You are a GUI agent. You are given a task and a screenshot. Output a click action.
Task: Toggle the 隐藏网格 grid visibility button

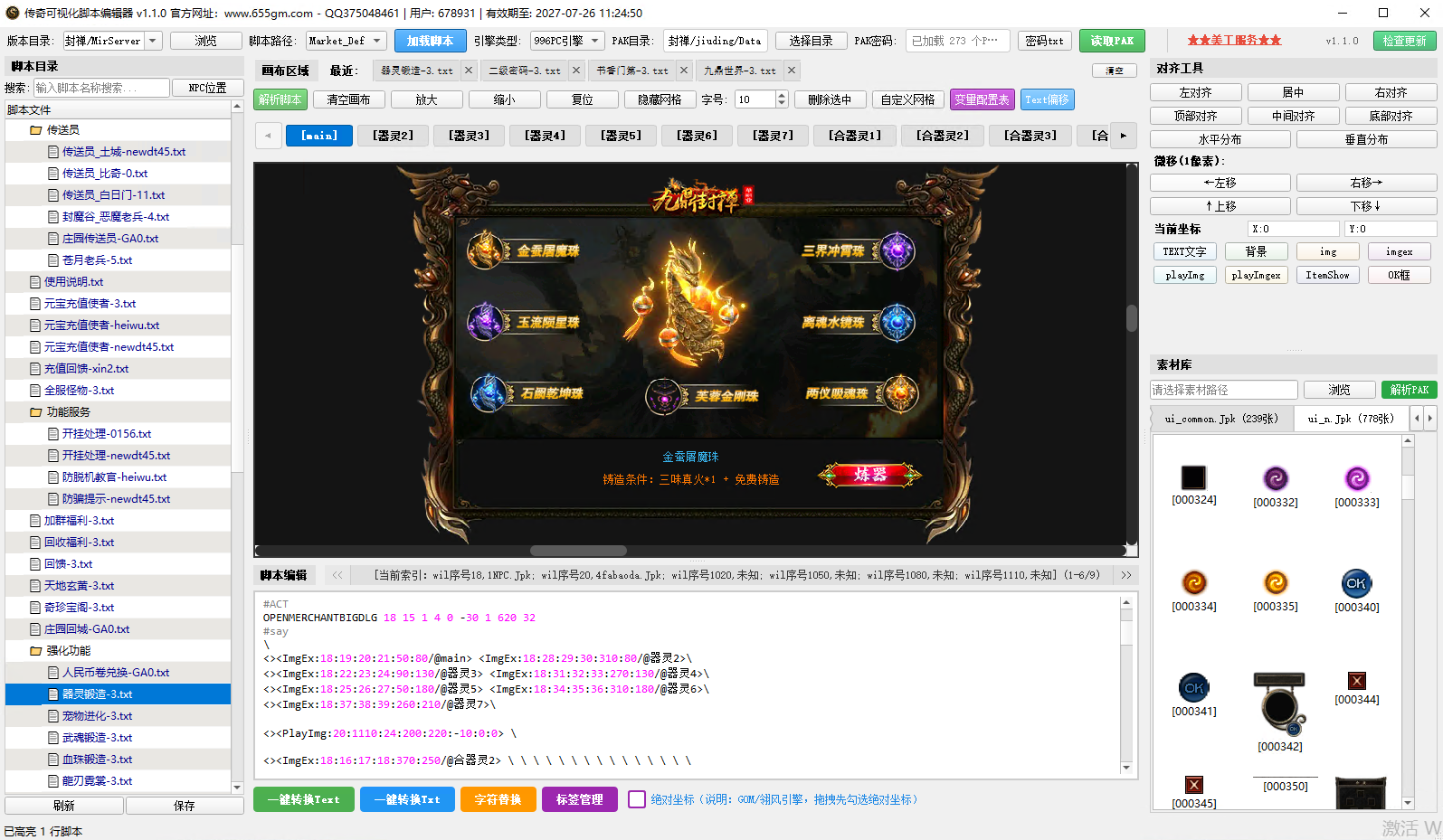660,99
